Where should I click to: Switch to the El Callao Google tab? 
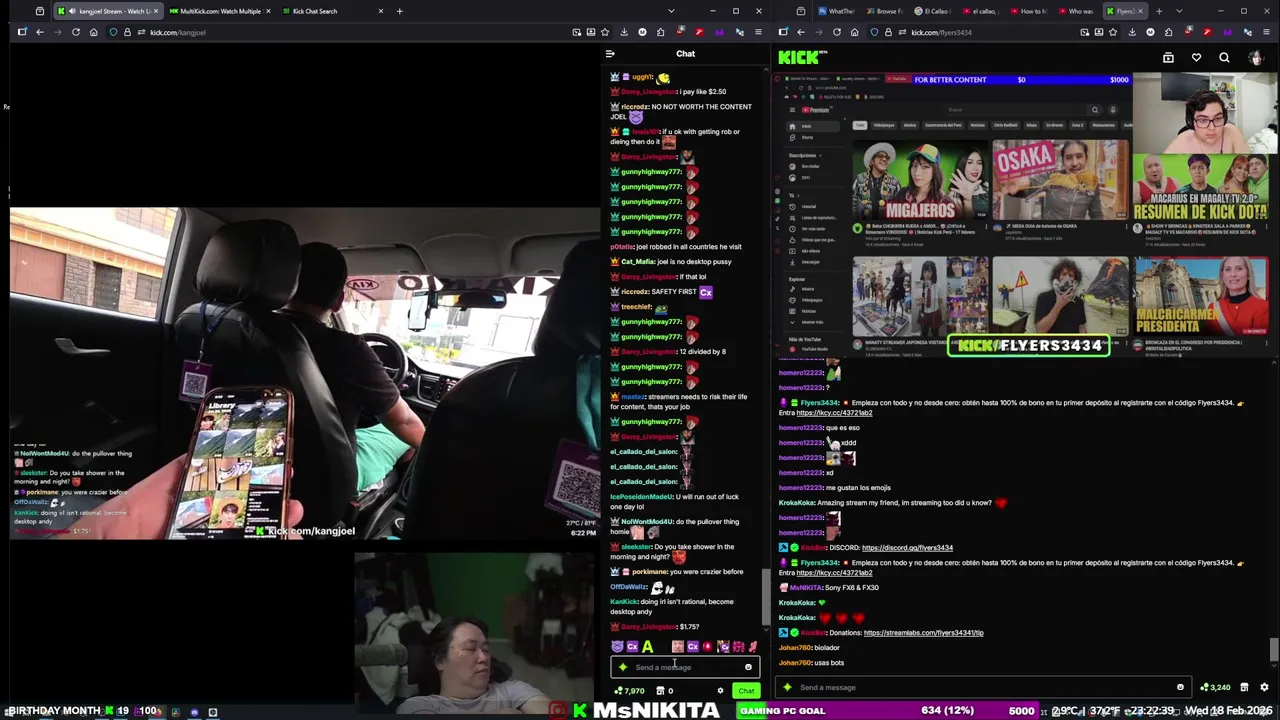coord(931,11)
